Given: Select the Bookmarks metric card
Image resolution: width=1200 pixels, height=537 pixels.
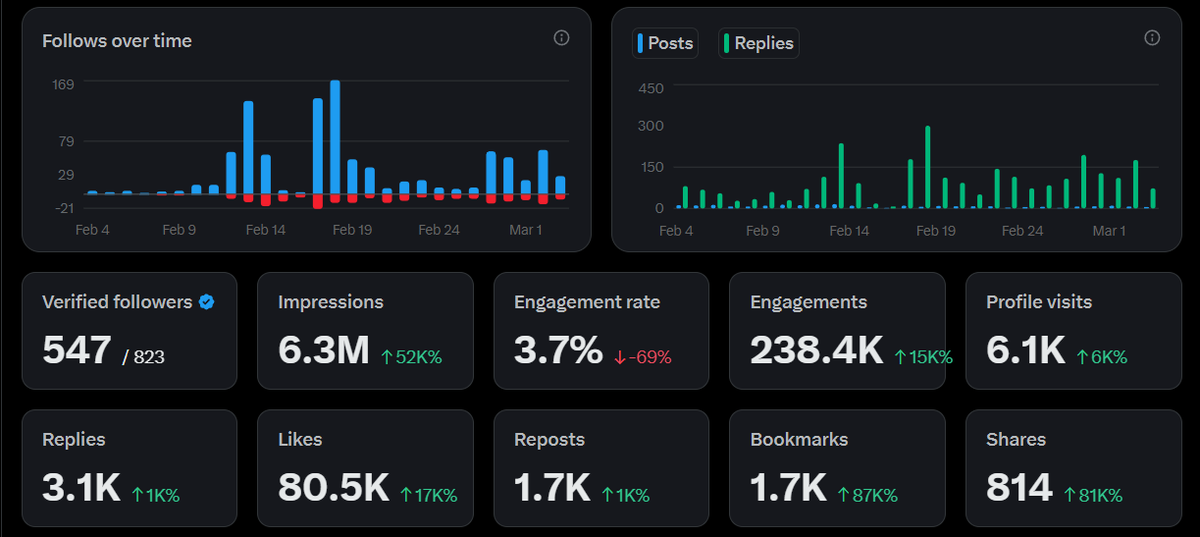Looking at the screenshot, I should coord(837,468).
